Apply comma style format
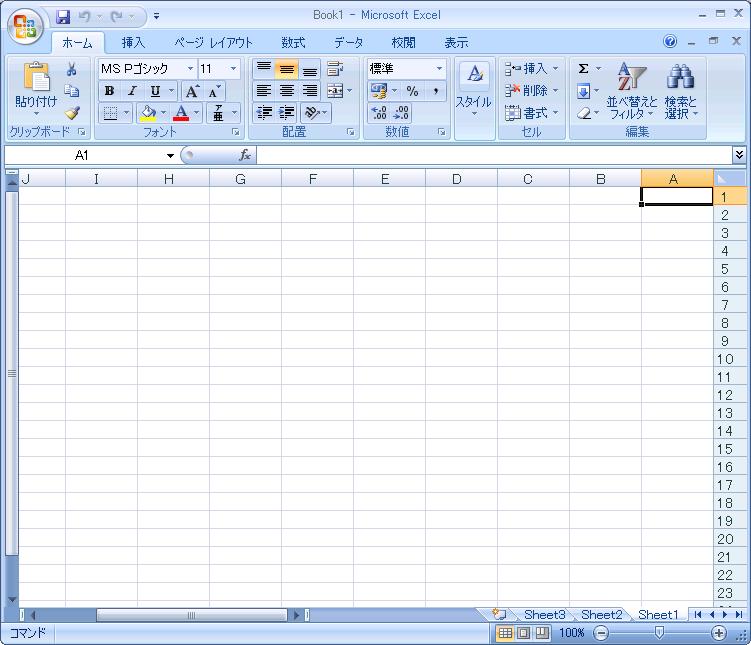This screenshot has width=751, height=645. tap(436, 91)
